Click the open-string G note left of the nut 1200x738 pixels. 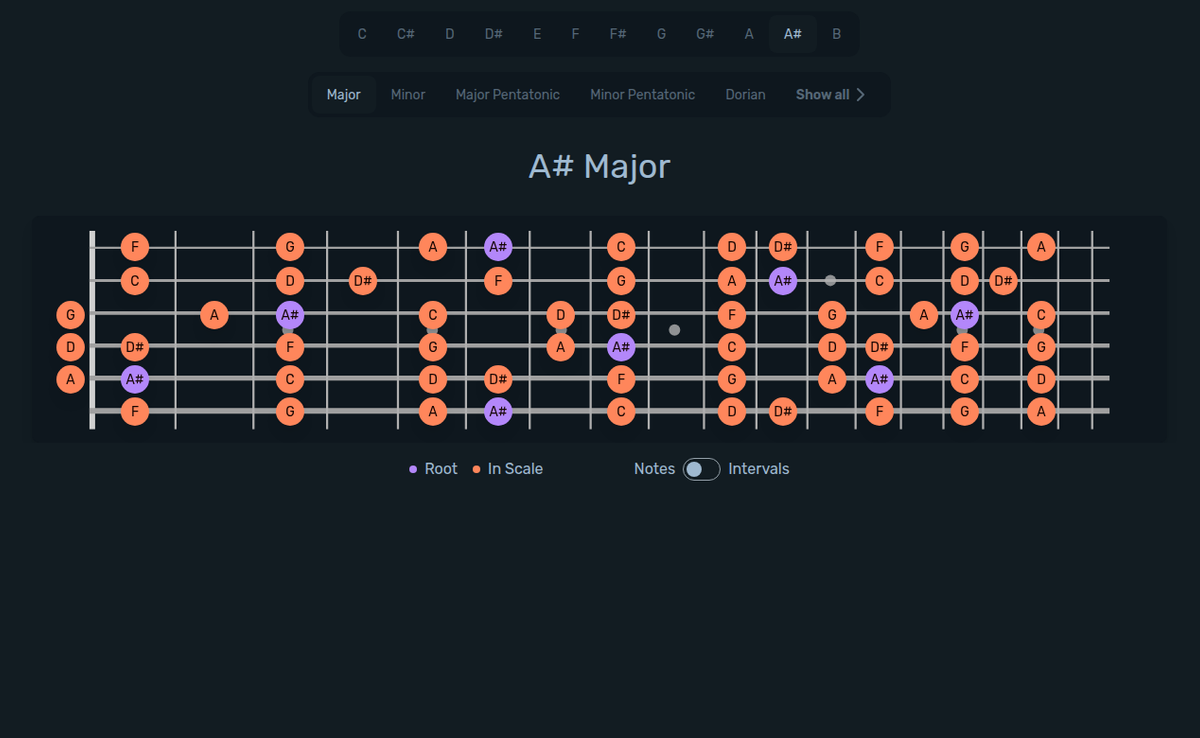coord(69,314)
